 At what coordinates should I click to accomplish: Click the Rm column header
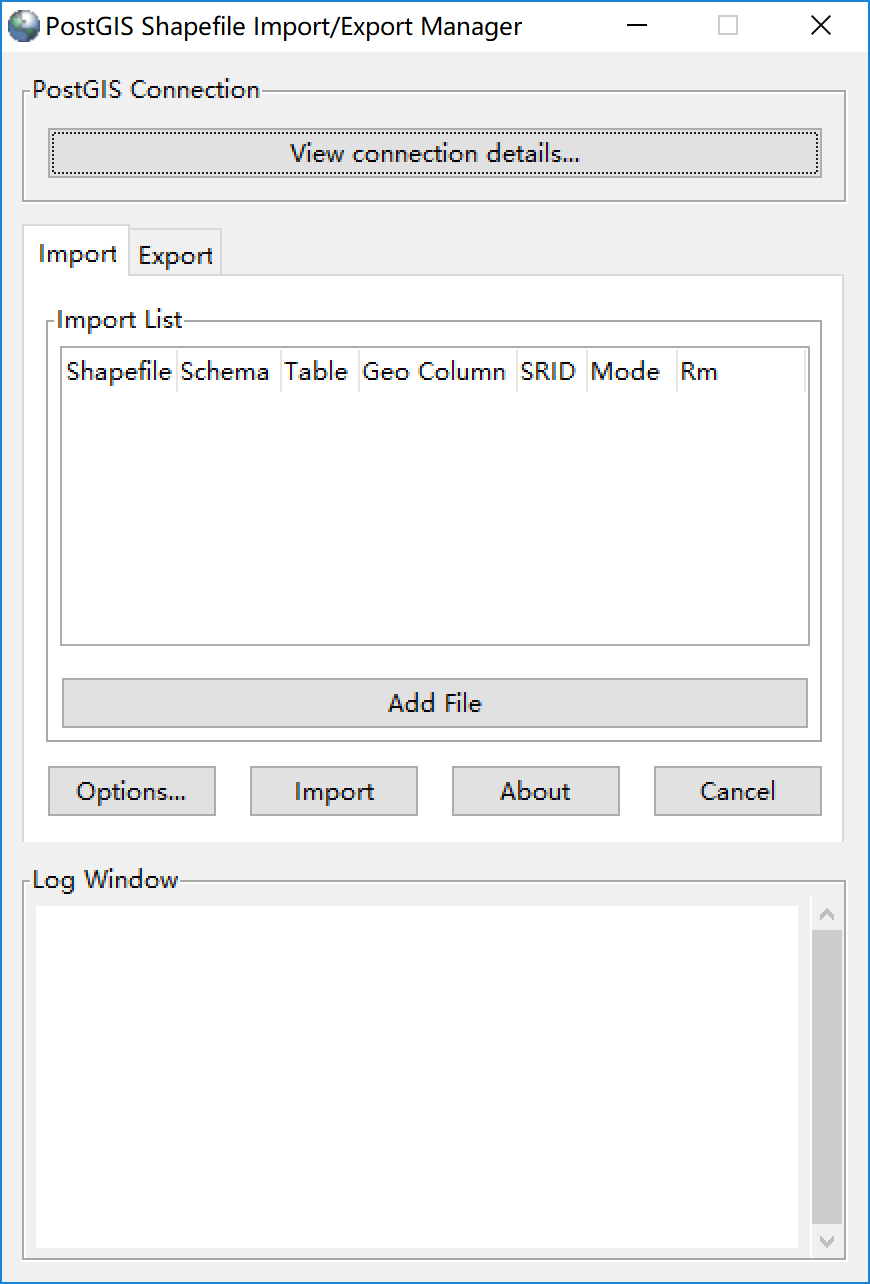tap(700, 372)
